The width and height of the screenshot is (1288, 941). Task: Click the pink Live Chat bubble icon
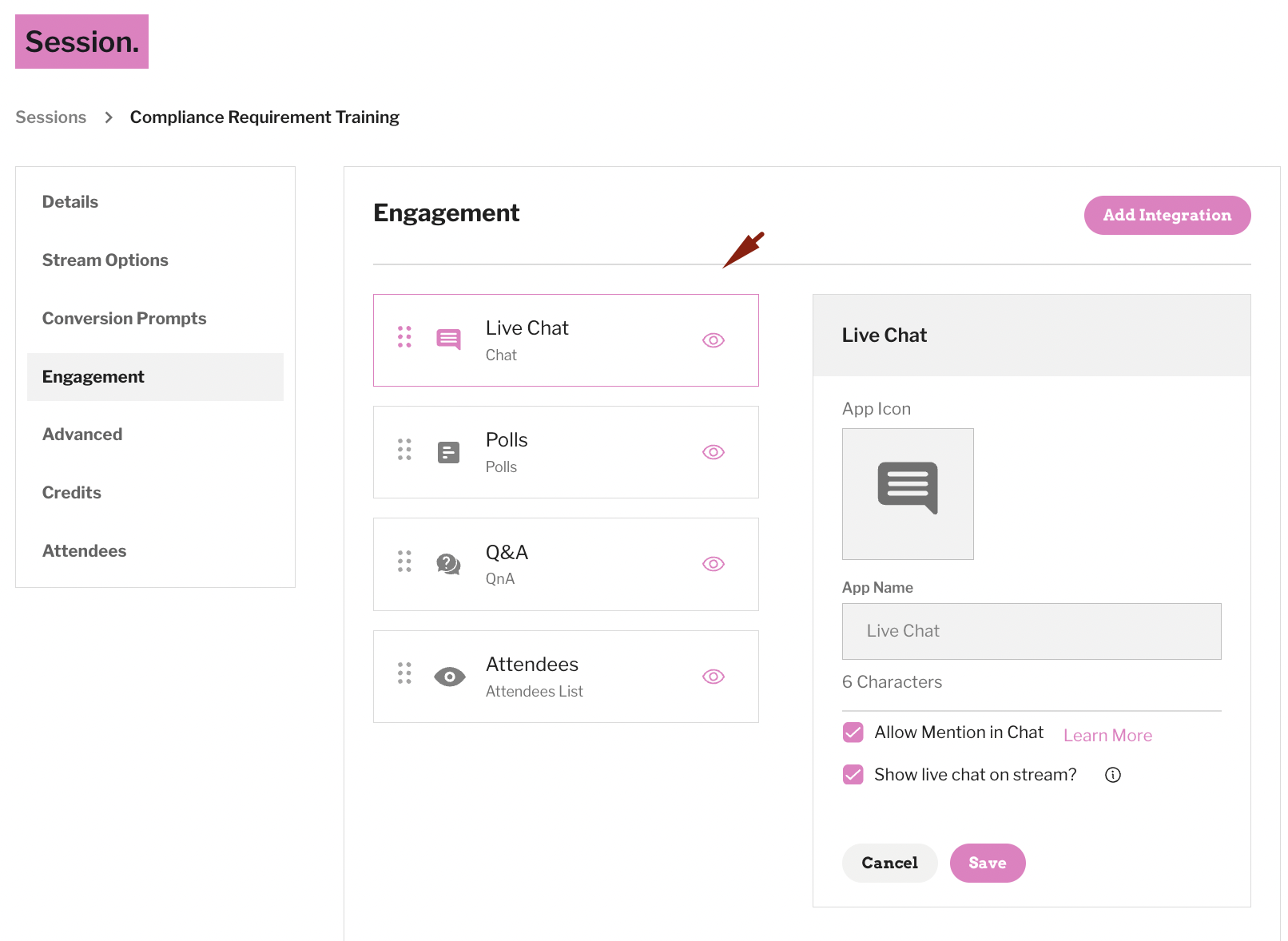click(x=449, y=339)
